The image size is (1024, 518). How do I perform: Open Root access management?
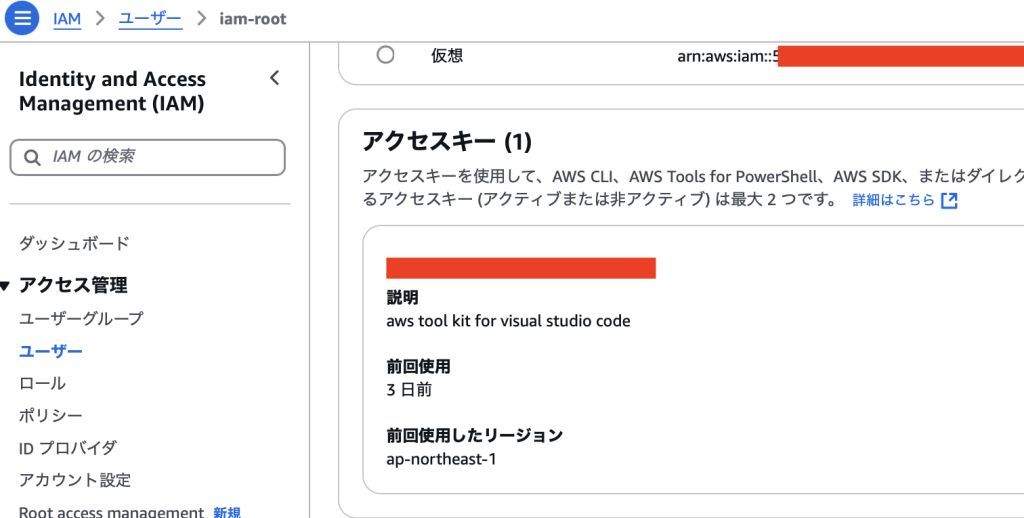click(111, 512)
